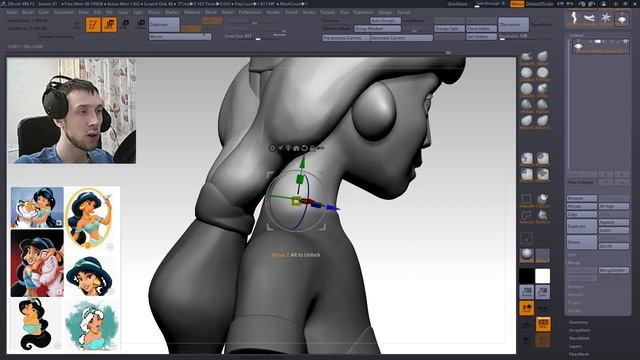Image resolution: width=640 pixels, height=360 pixels.
Task: Click MergeSimilar button
Action: (613, 270)
